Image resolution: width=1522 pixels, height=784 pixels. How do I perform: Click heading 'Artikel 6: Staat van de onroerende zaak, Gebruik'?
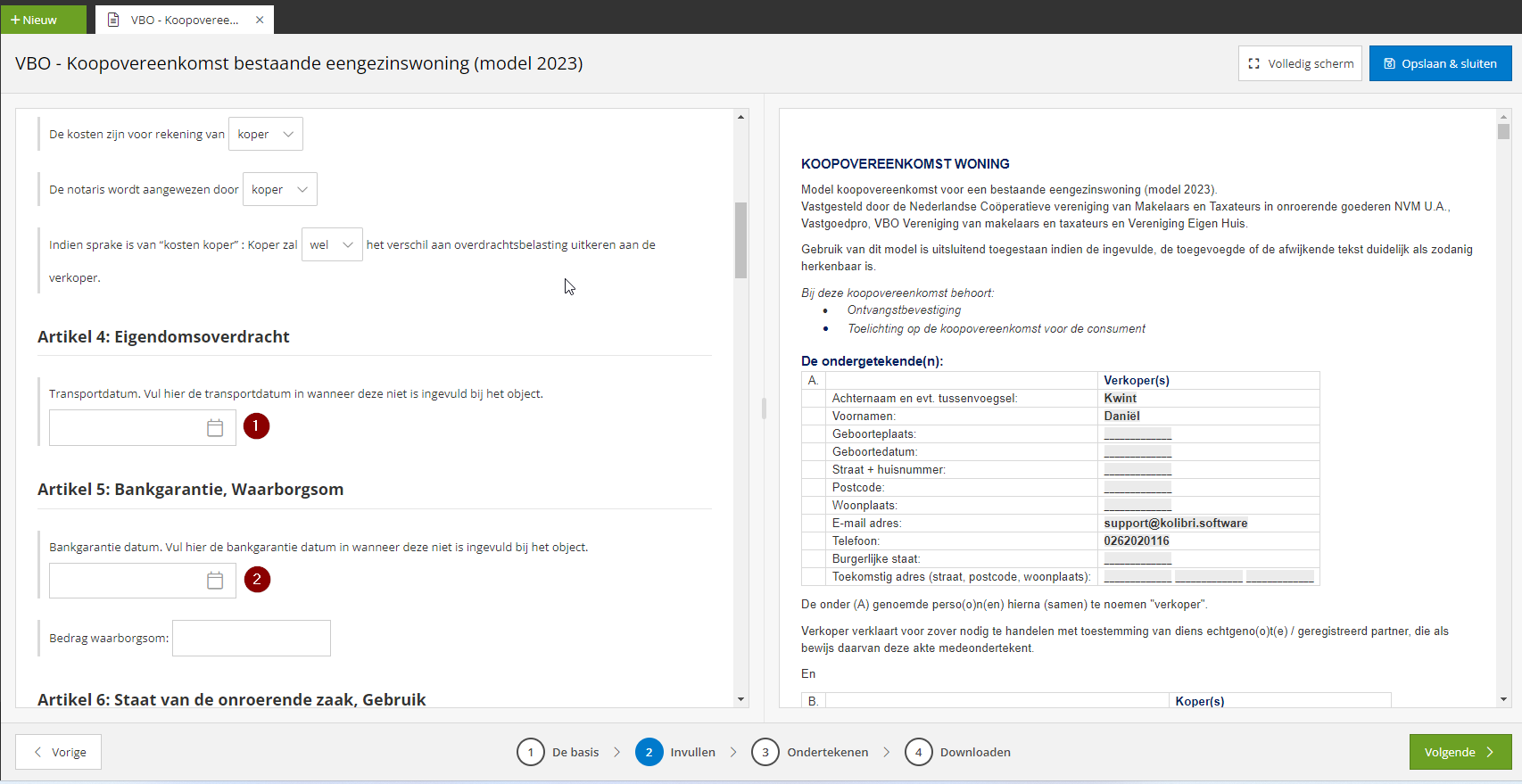click(231, 699)
